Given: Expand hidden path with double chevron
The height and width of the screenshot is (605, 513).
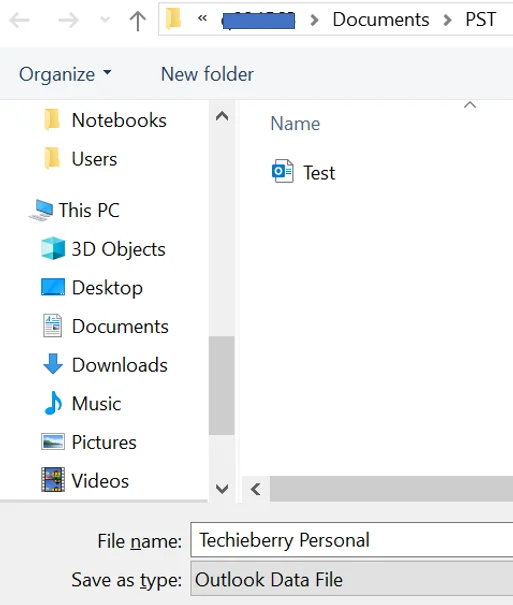Looking at the screenshot, I should pyautogui.click(x=202, y=18).
